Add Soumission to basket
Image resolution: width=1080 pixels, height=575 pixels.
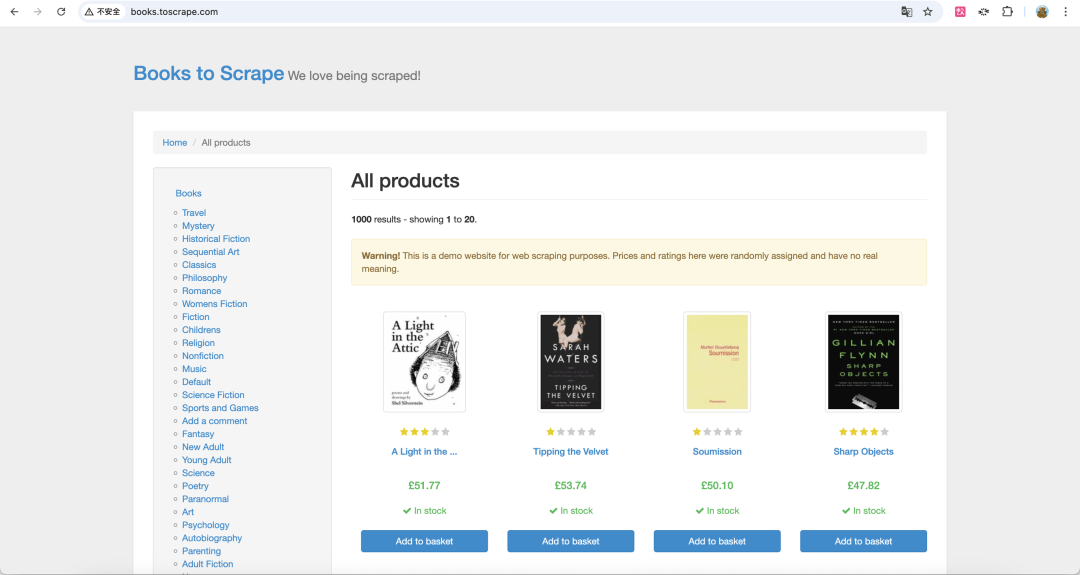coord(717,541)
